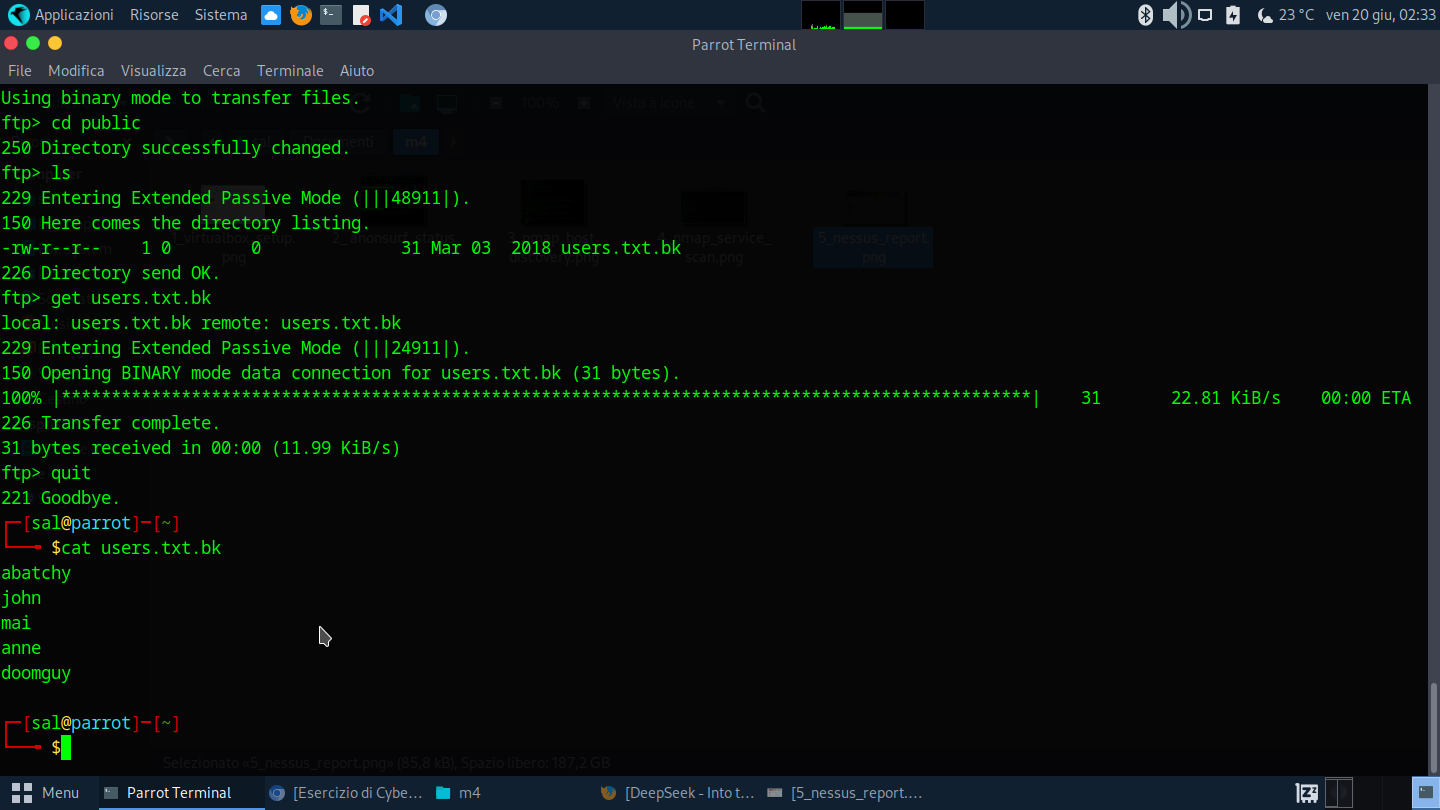Click the 'cd public' command text
The image size is (1440, 810).
(x=96, y=123)
